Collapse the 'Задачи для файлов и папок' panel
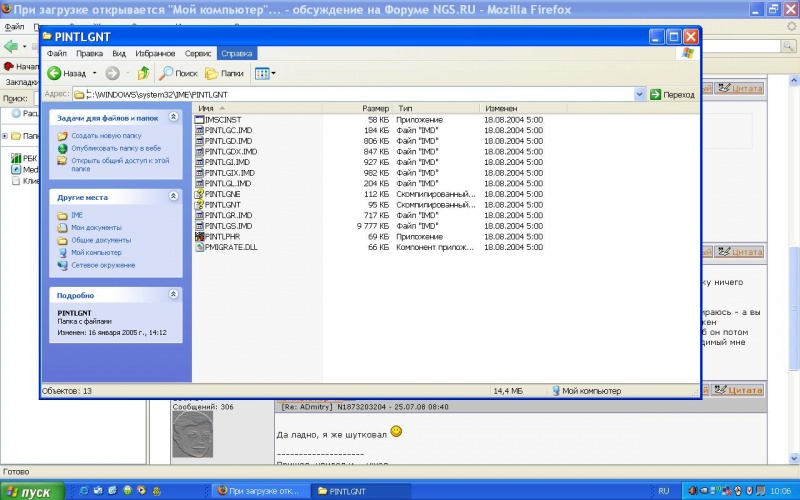The height and width of the screenshot is (500, 800). pyautogui.click(x=173, y=118)
